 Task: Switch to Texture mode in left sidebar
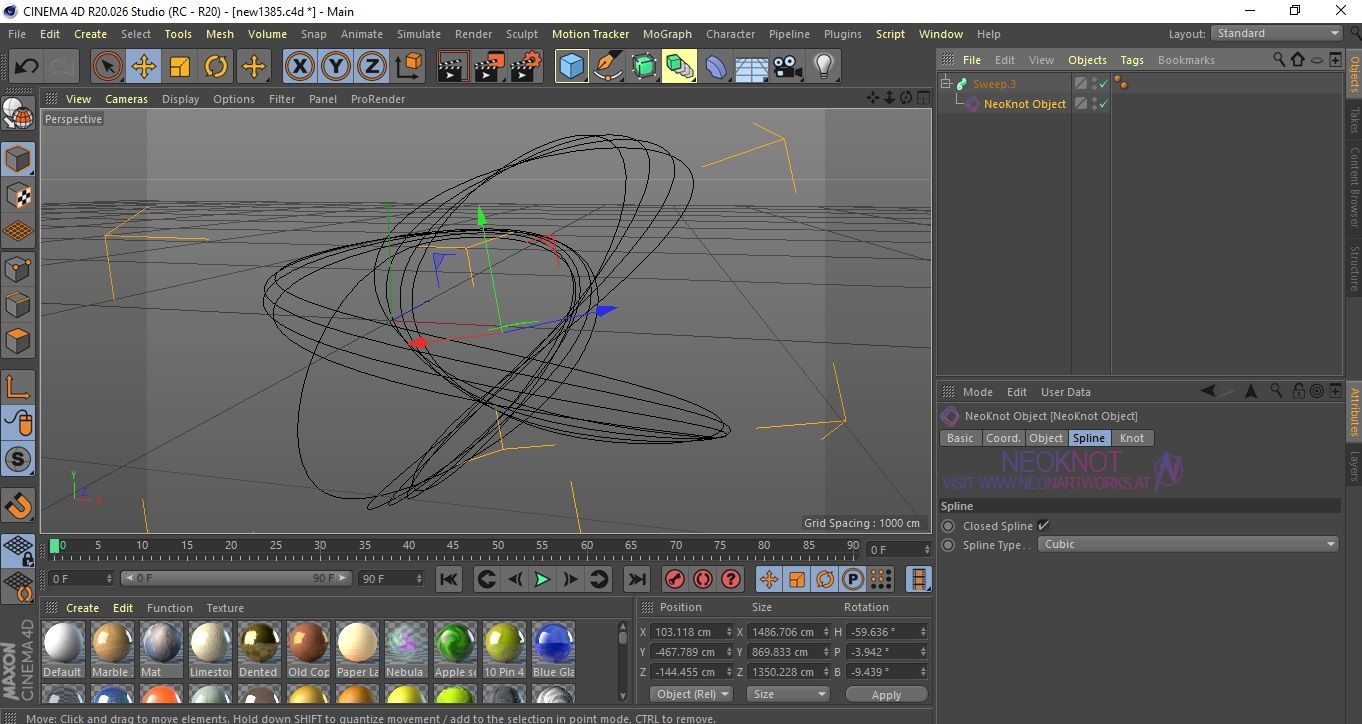tap(18, 195)
